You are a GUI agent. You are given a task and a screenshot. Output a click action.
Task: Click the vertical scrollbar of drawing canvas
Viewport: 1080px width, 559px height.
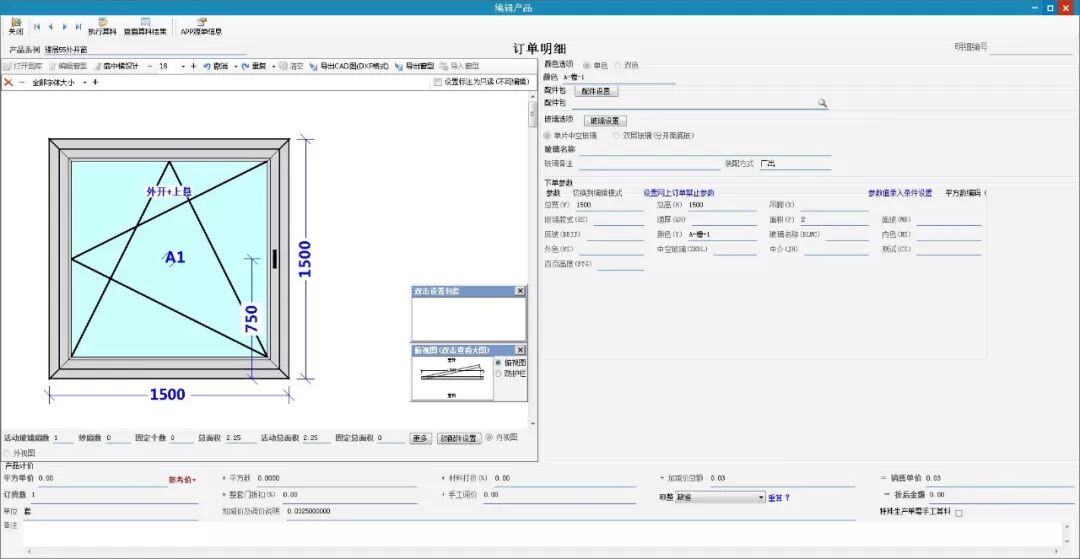tap(532, 260)
